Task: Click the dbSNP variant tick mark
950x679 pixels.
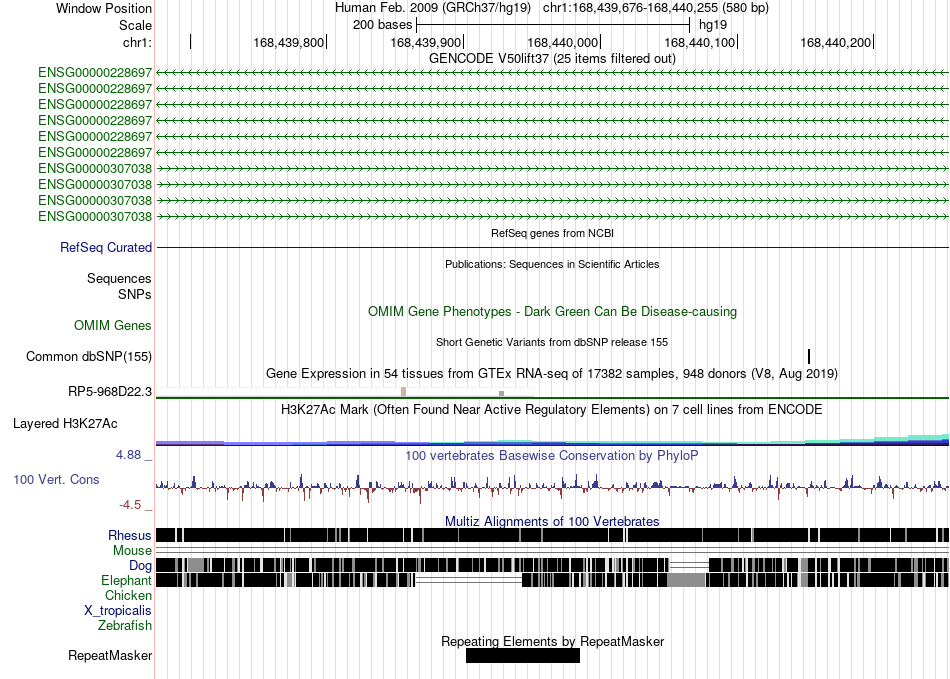Action: point(809,356)
